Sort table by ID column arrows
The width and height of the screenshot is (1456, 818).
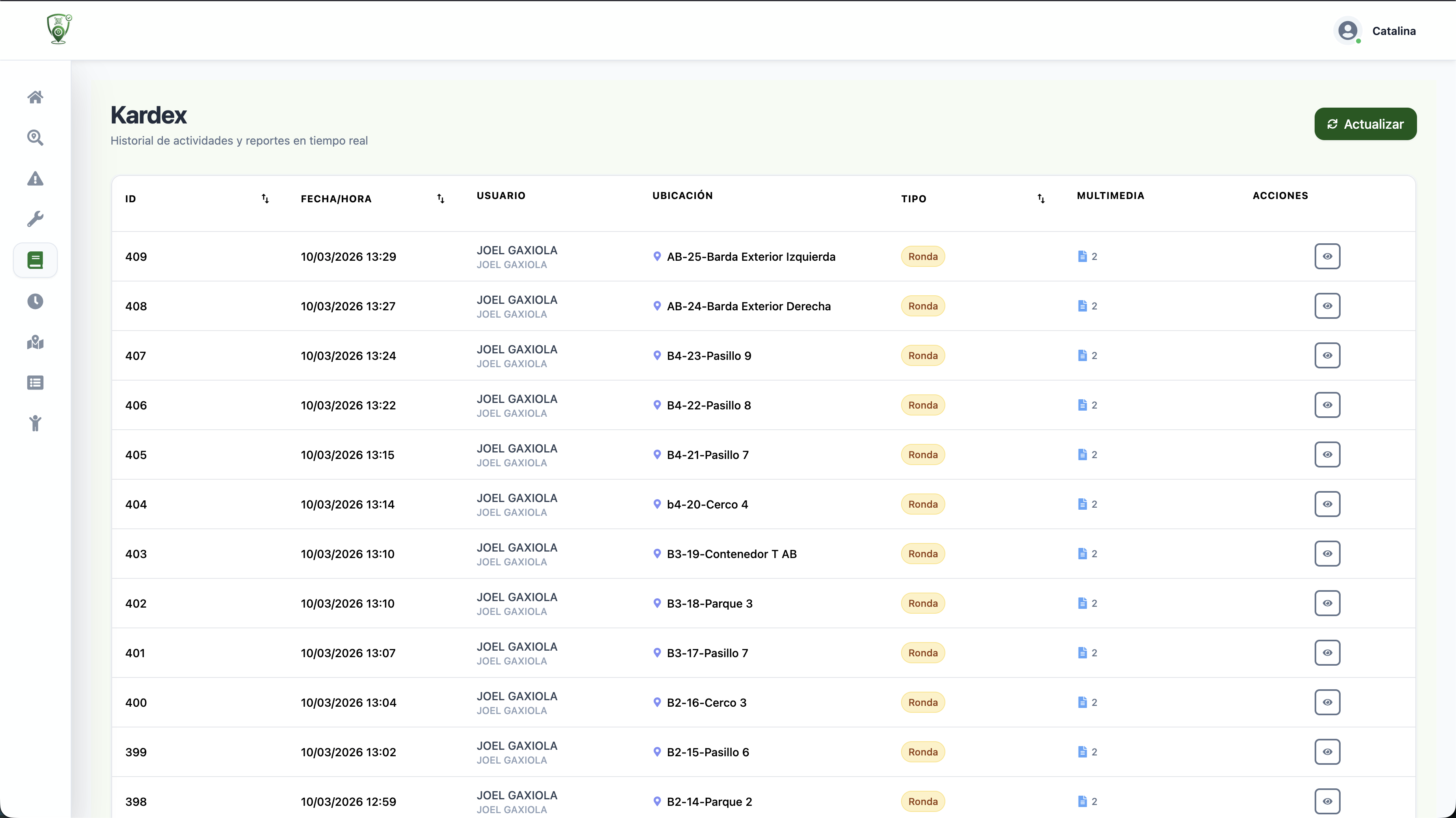[x=265, y=198]
